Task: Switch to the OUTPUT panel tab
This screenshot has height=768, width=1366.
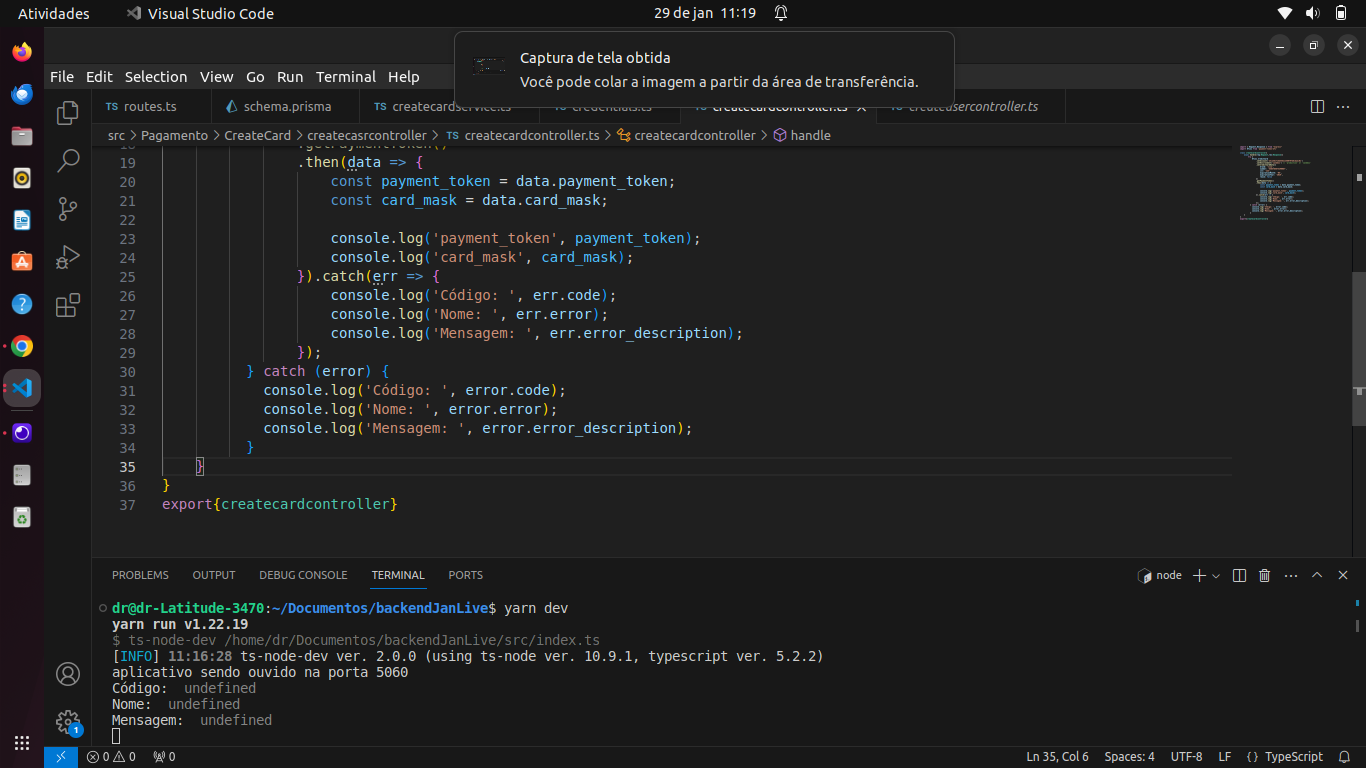Action: pyautogui.click(x=214, y=575)
